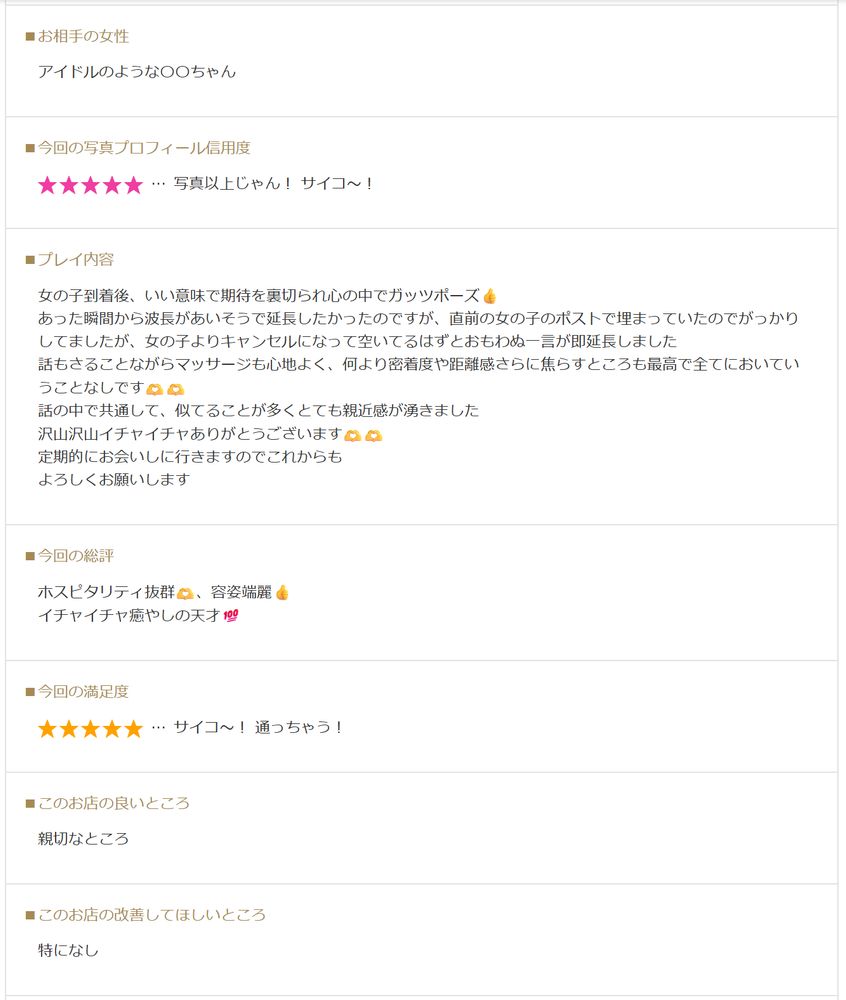Click text アイドルのような〇〇ちゃん
Image resolution: width=846 pixels, height=1000 pixels.
pos(137,71)
